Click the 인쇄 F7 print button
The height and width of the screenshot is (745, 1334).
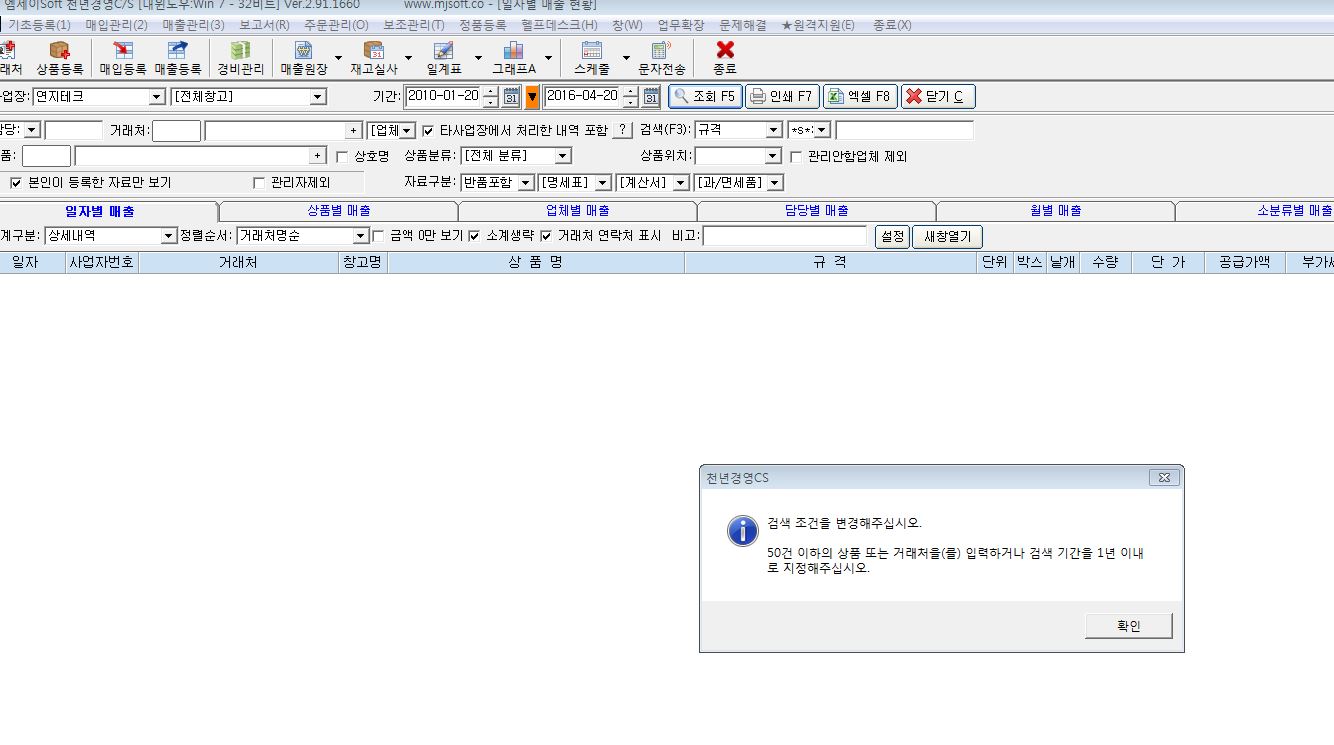tap(782, 97)
